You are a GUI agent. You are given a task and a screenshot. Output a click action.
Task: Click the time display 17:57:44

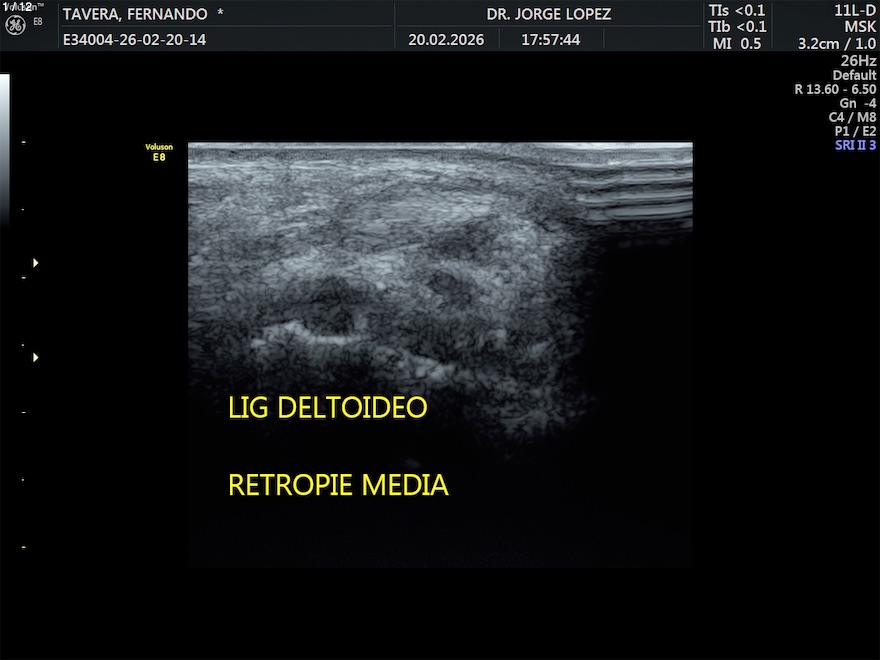point(548,41)
